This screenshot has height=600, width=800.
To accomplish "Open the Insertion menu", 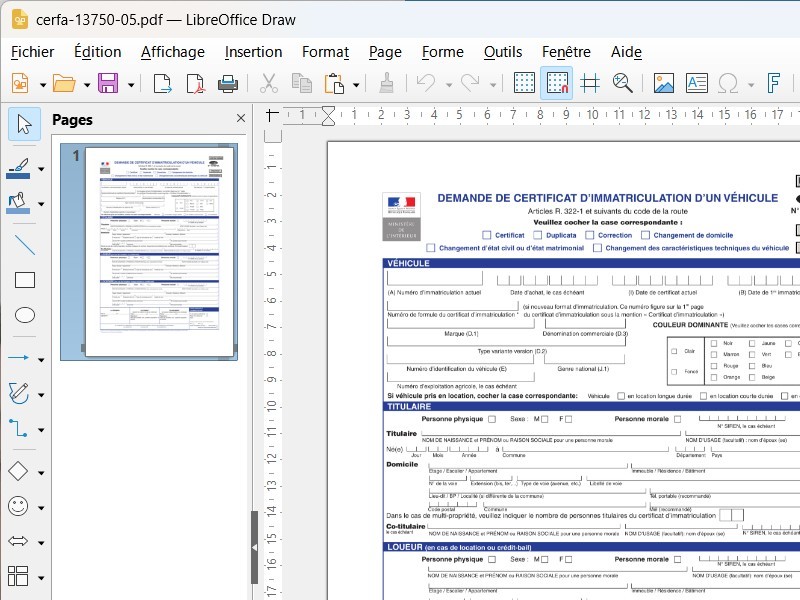I will 253,52.
